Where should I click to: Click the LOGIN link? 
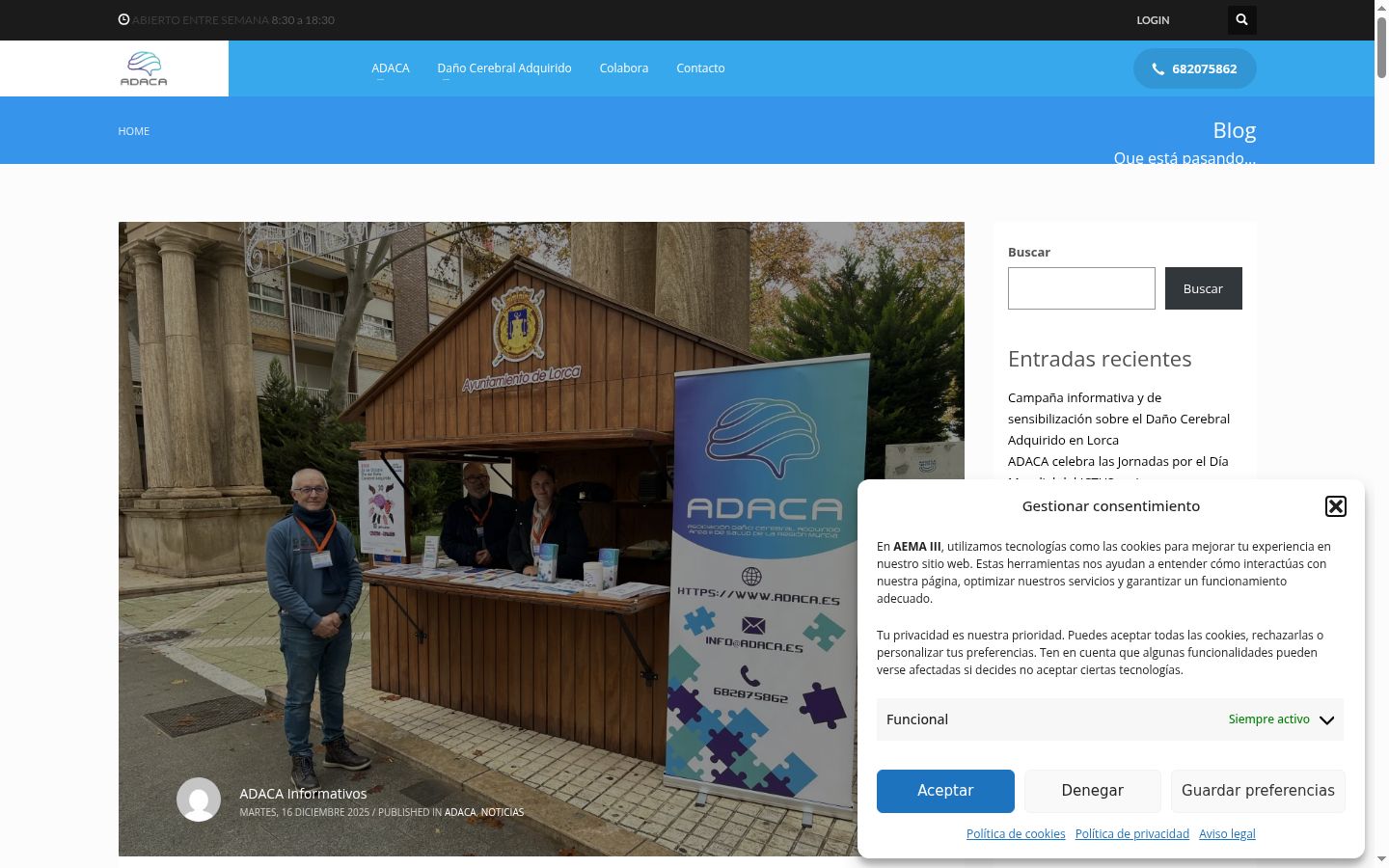coord(1153,20)
